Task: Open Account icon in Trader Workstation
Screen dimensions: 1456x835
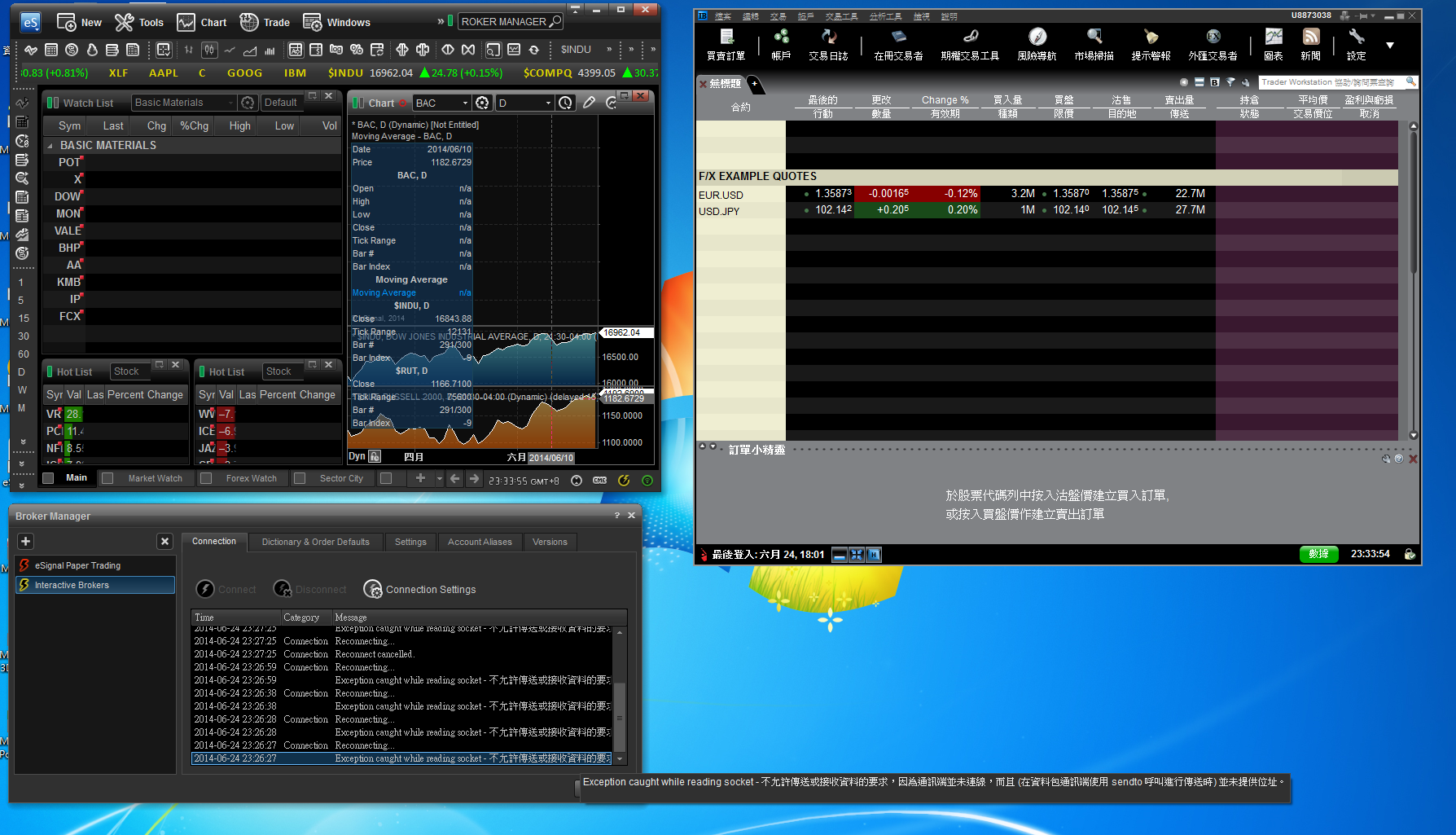Action: [x=781, y=44]
